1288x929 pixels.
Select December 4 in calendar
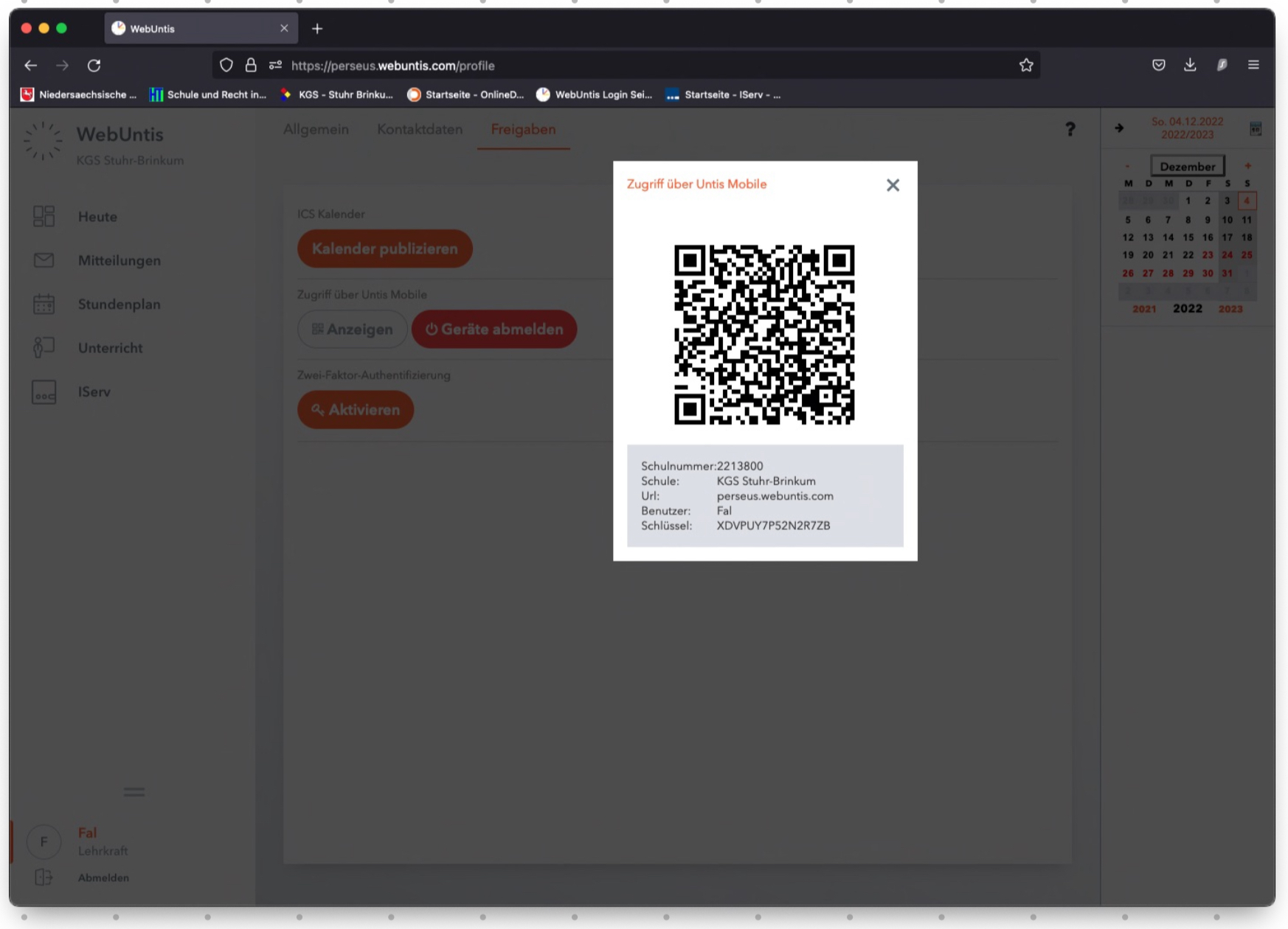click(1247, 201)
